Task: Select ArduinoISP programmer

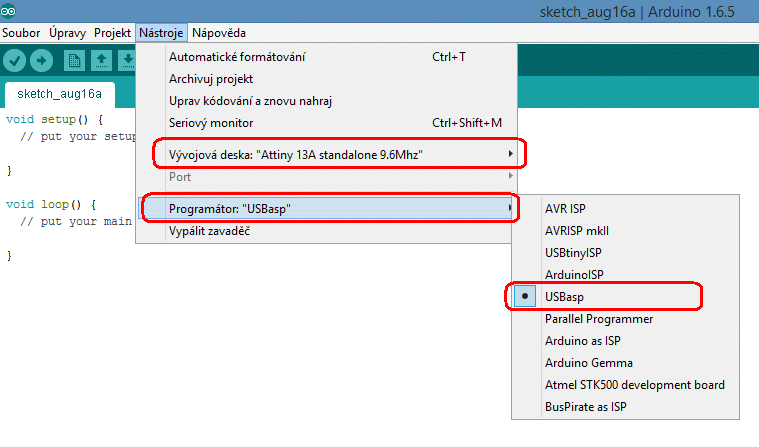Action: coord(625,275)
